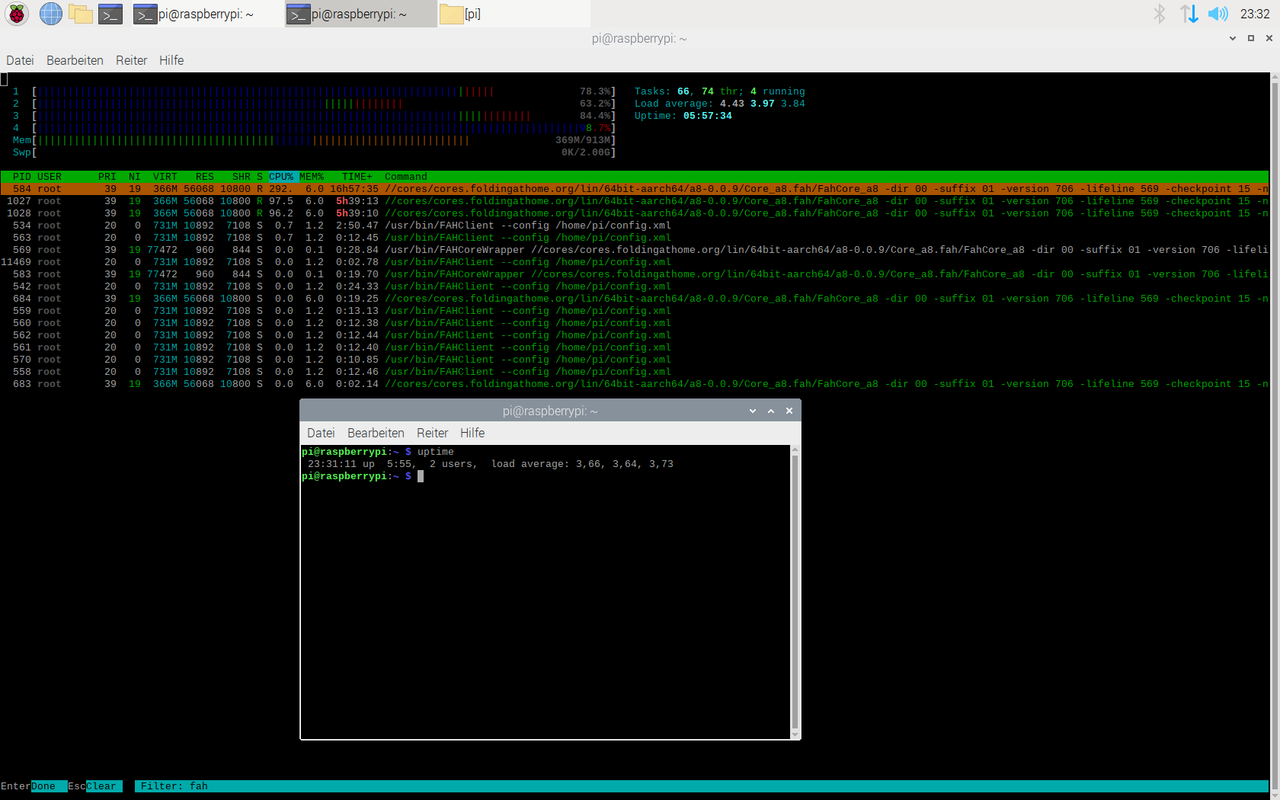Sort htop by CPU% column header

click(281, 177)
